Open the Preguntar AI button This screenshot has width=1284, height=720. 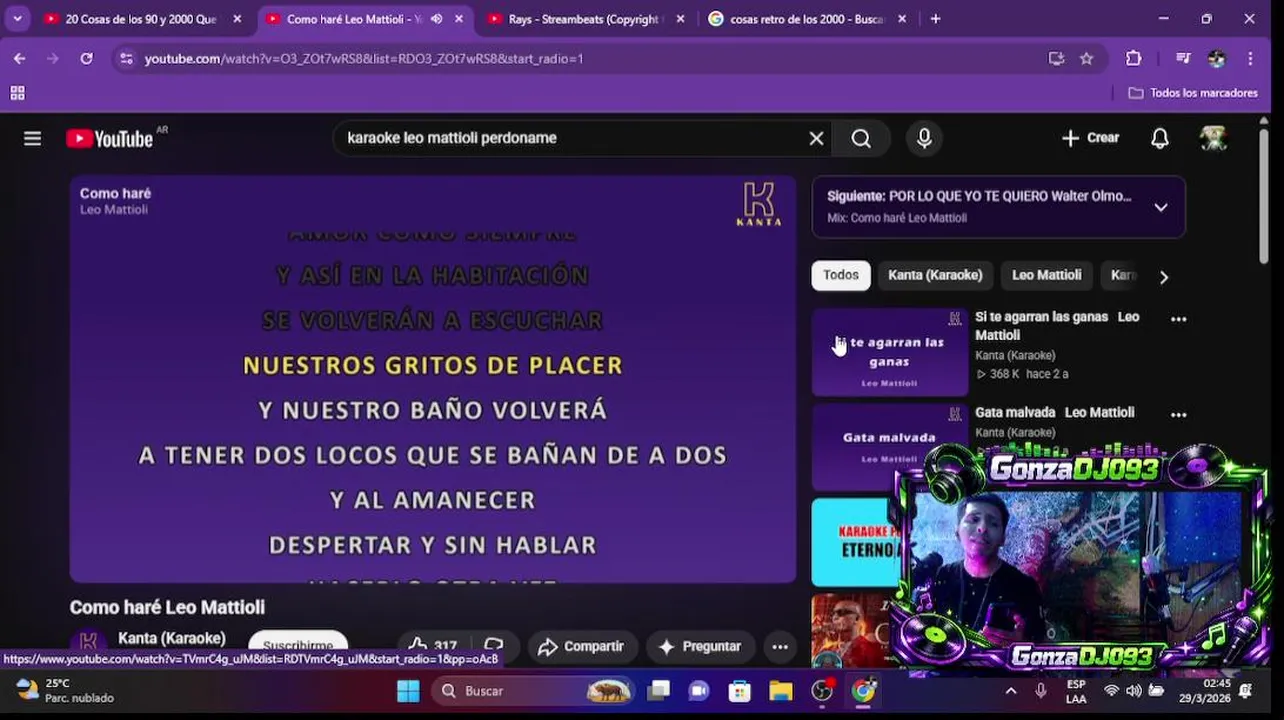pos(700,646)
